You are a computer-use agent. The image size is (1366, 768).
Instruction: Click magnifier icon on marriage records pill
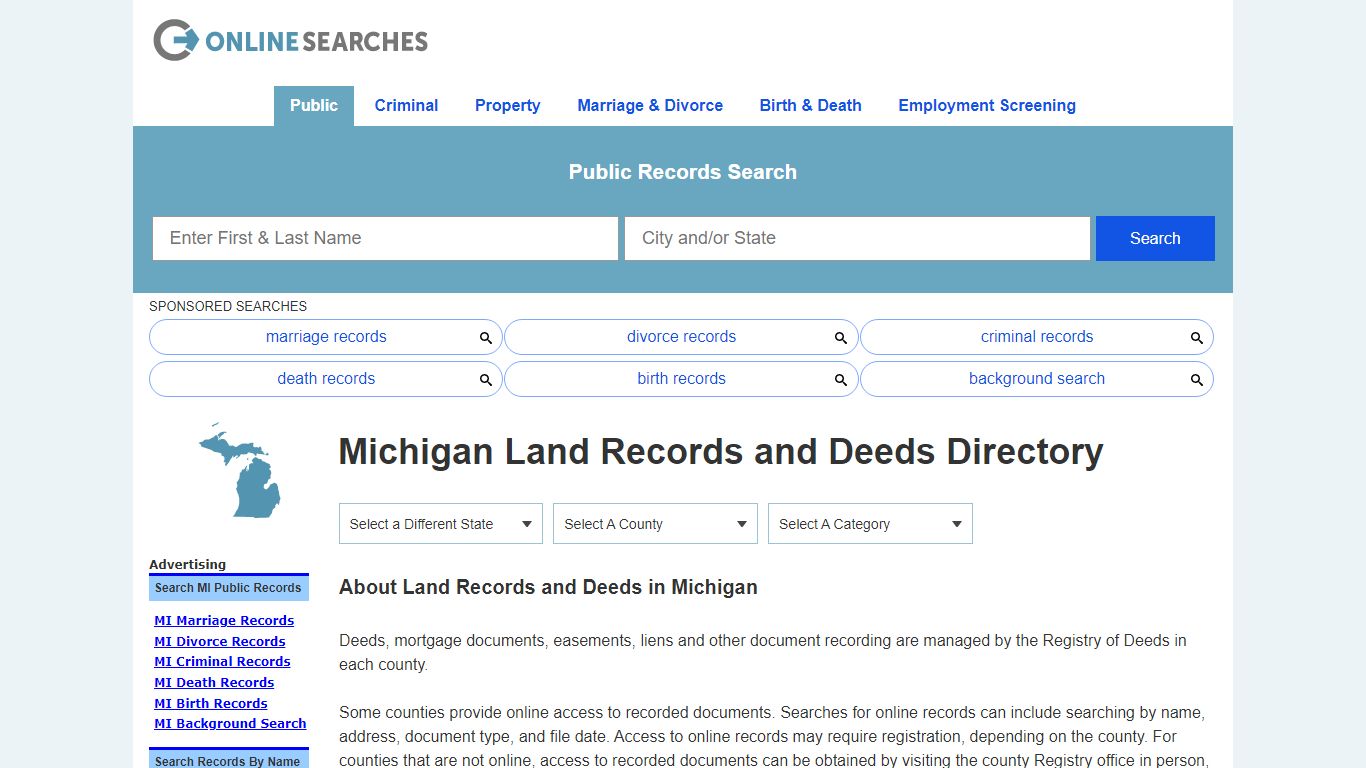click(485, 338)
